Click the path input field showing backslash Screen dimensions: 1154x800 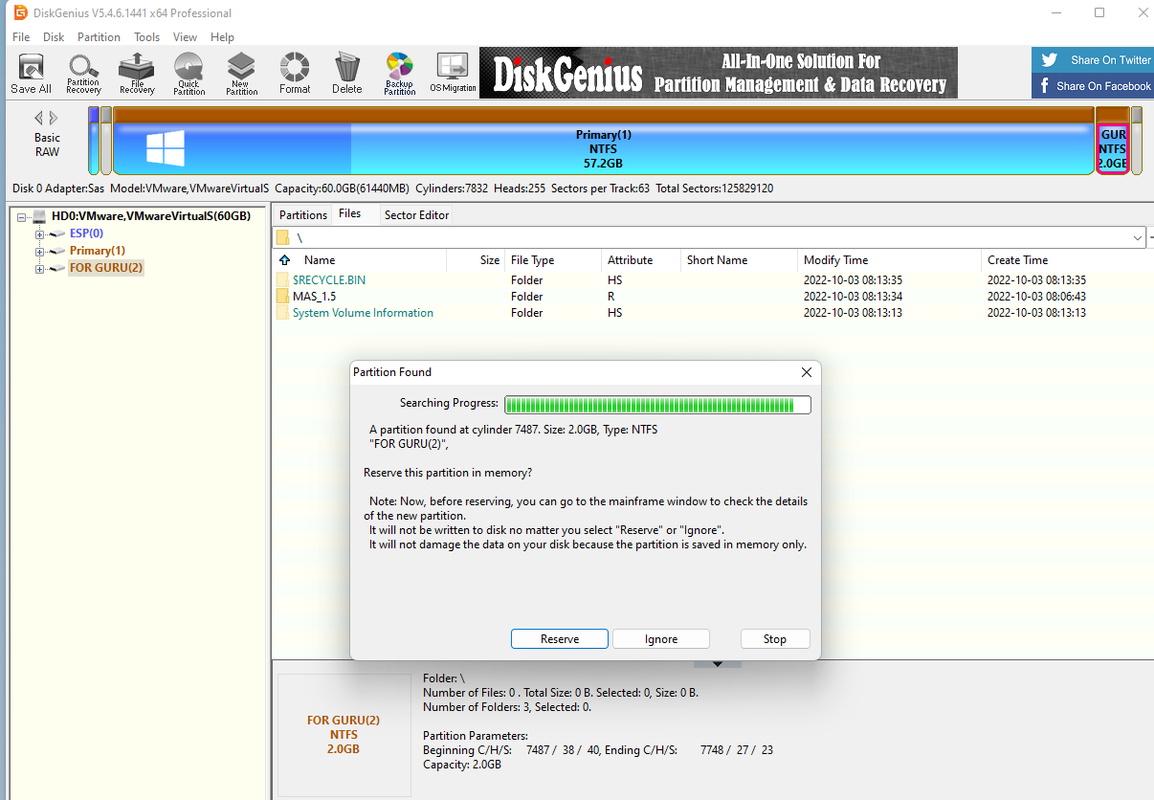(x=710, y=238)
